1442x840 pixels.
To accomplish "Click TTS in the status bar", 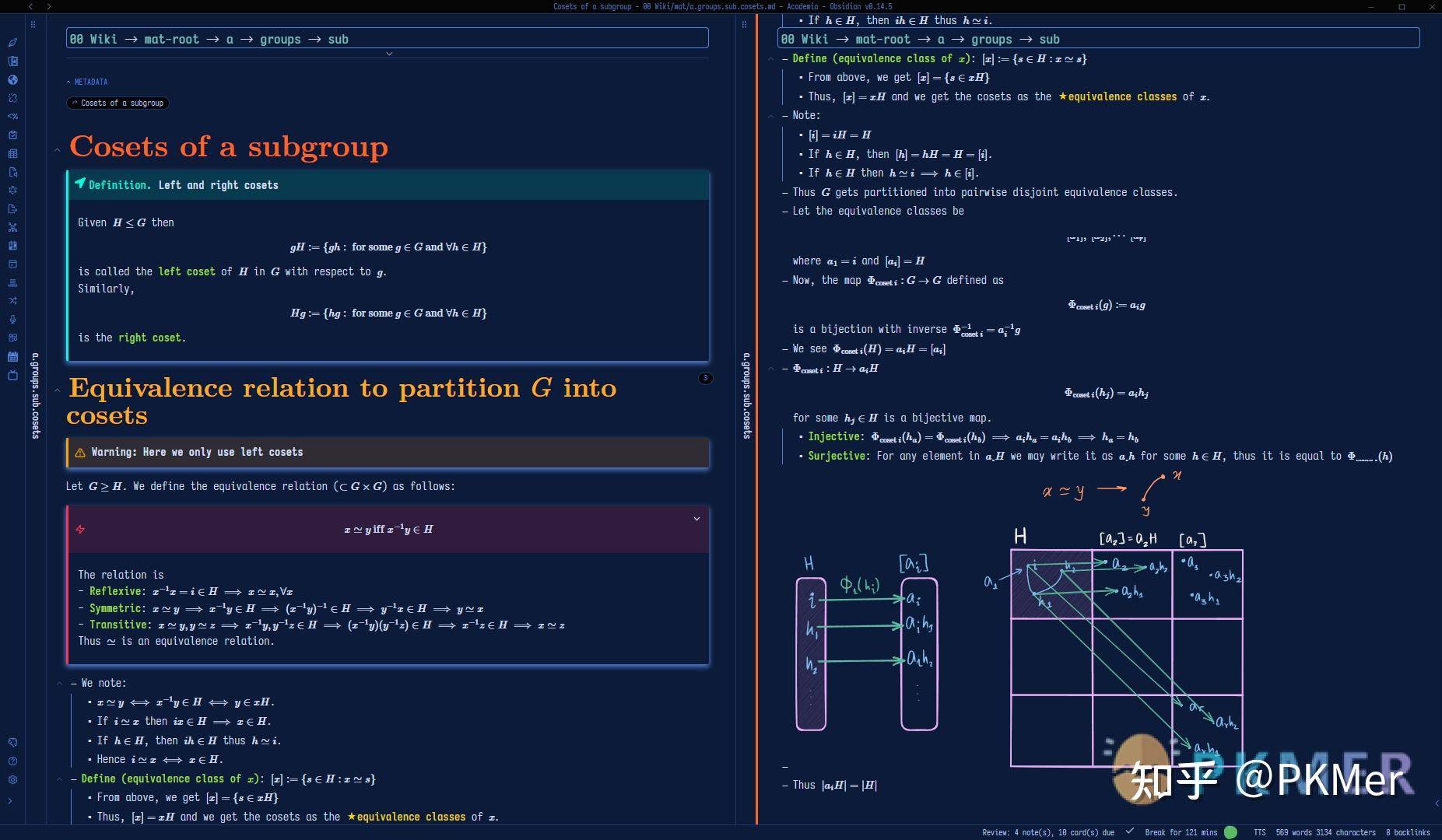I will click(1259, 832).
